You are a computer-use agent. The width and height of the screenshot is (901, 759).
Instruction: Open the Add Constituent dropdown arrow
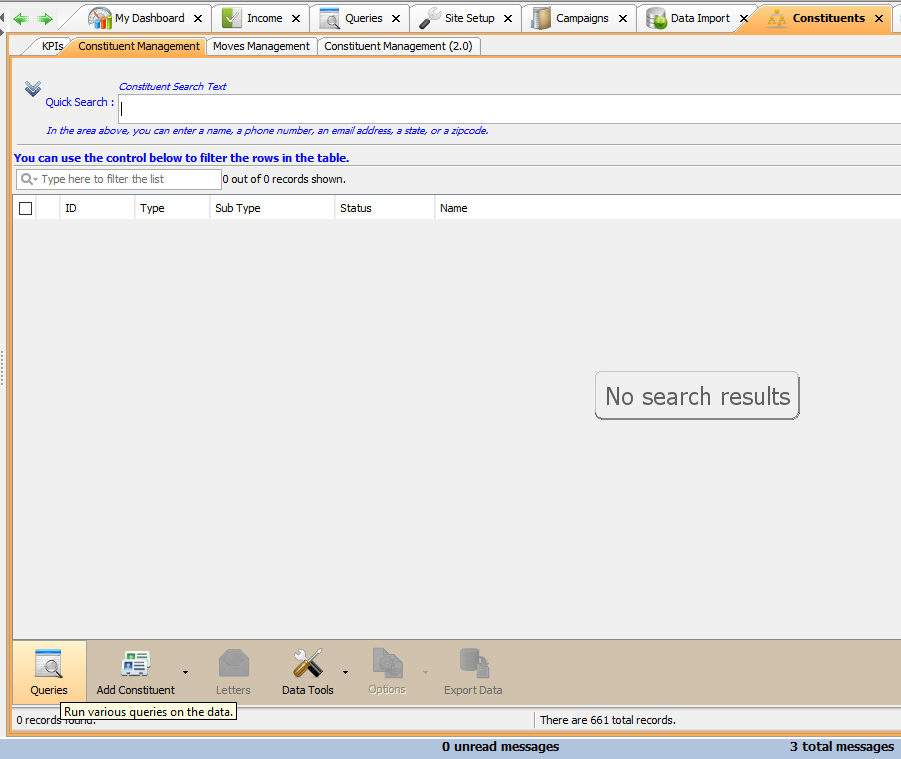(x=185, y=672)
